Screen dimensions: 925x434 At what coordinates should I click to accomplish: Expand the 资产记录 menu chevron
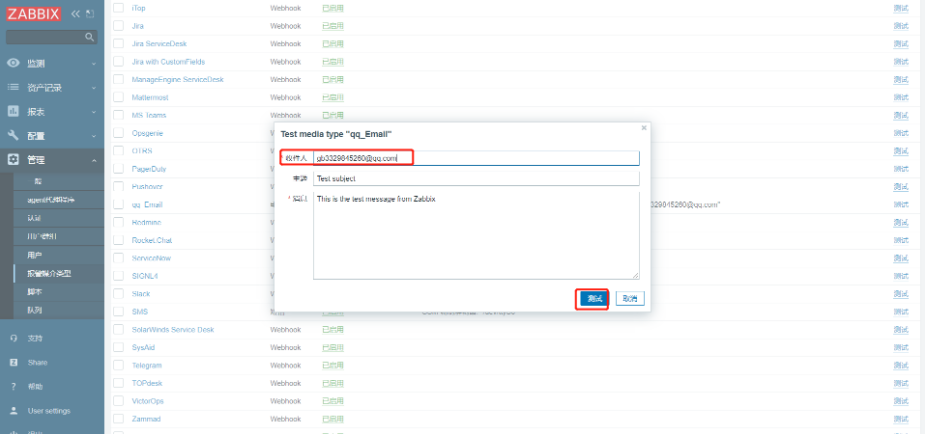coord(94,88)
